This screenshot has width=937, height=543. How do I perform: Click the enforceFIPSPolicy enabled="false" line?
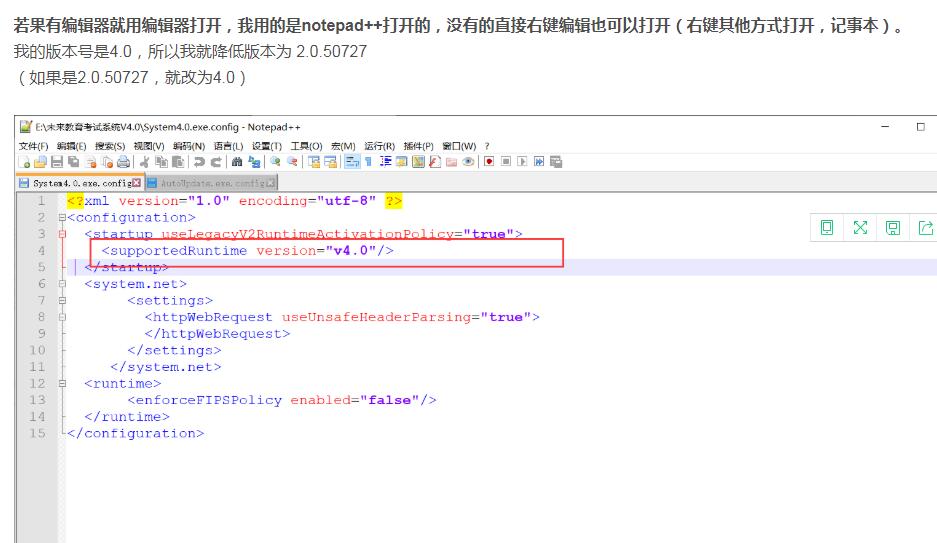(x=281, y=400)
